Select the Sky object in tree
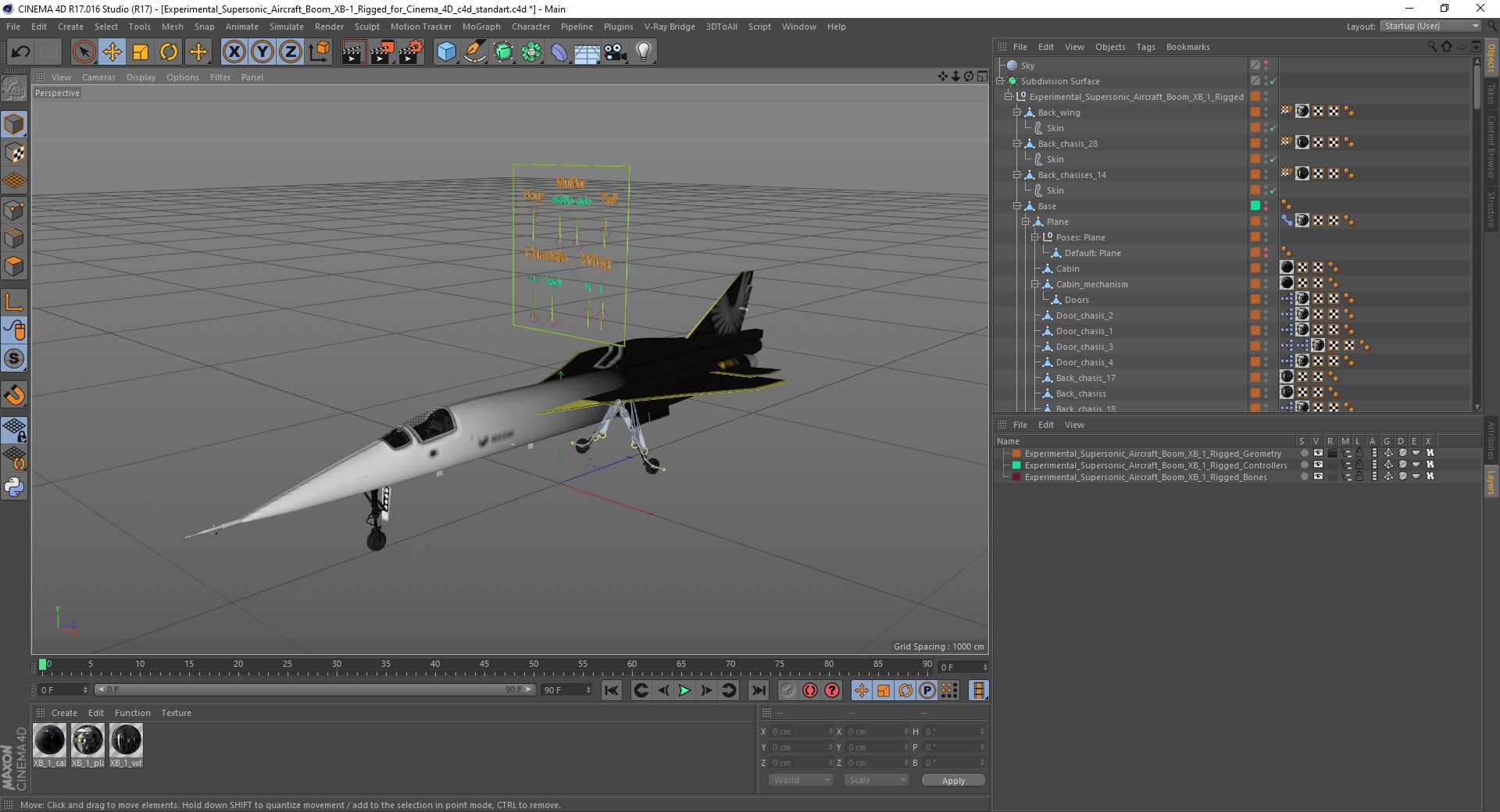The height and width of the screenshot is (812, 1500). (x=1027, y=66)
